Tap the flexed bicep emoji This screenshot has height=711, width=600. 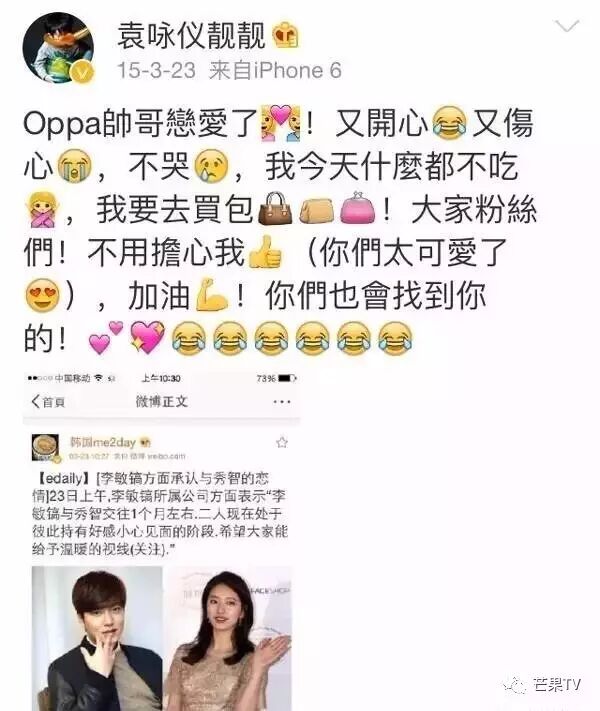[x=212, y=295]
